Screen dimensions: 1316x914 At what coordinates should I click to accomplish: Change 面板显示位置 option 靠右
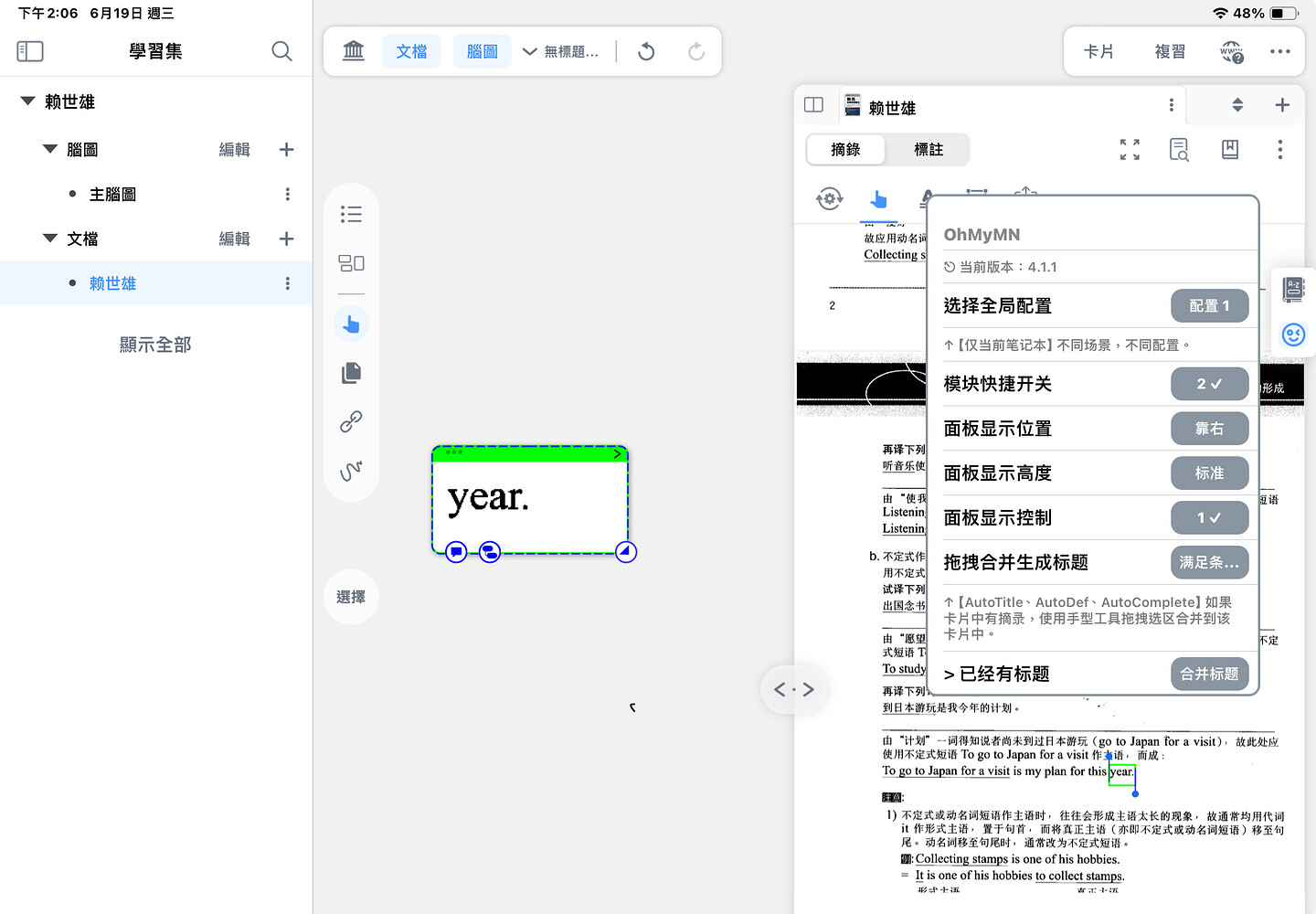(x=1209, y=429)
